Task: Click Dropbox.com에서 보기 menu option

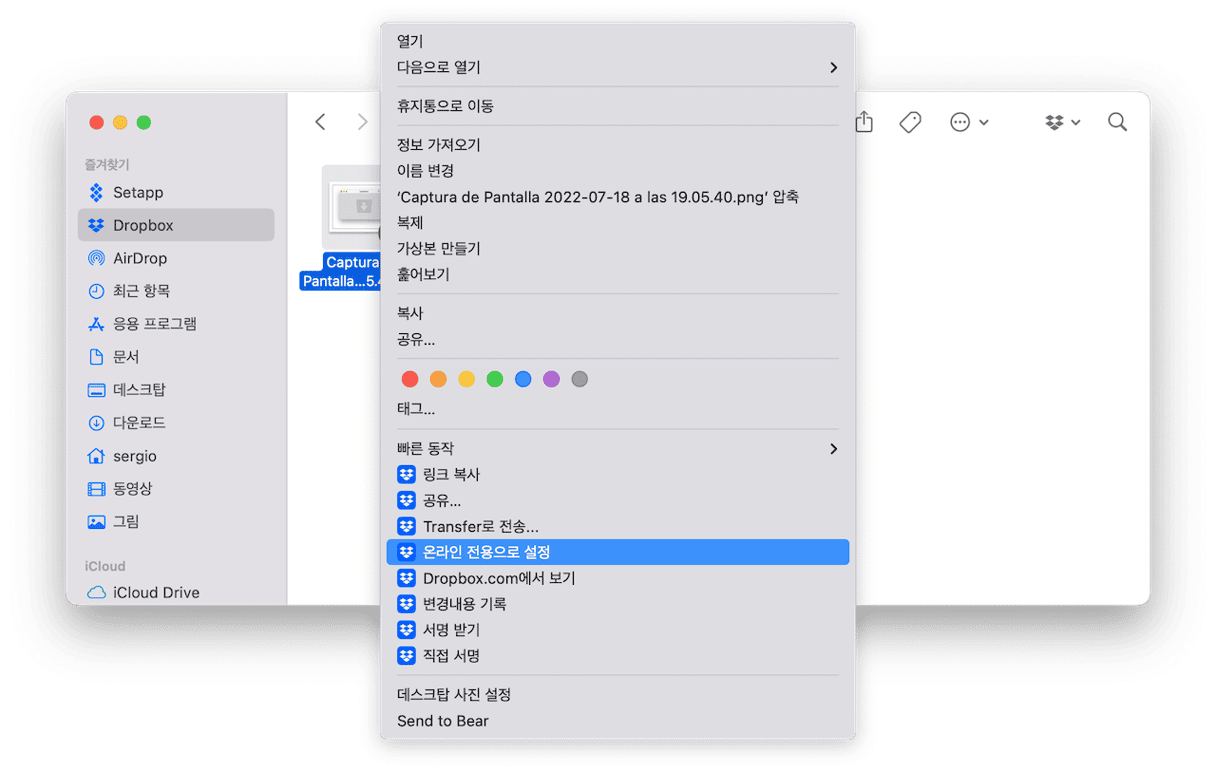Action: pos(499,578)
